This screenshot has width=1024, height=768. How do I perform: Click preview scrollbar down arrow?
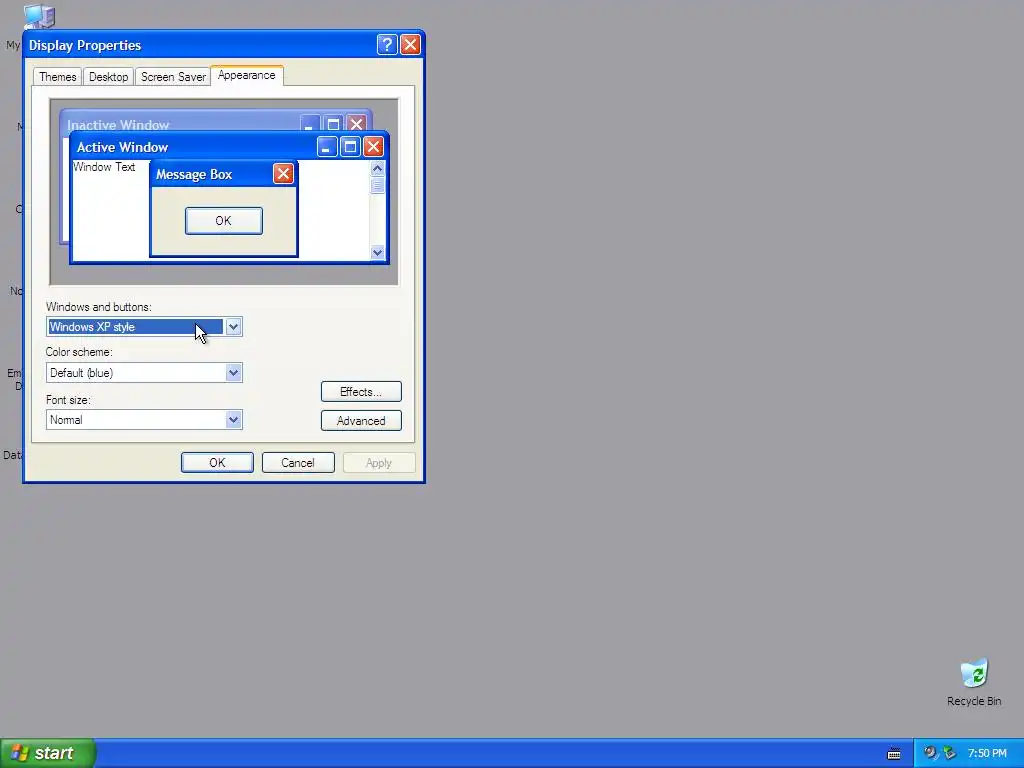tap(377, 252)
